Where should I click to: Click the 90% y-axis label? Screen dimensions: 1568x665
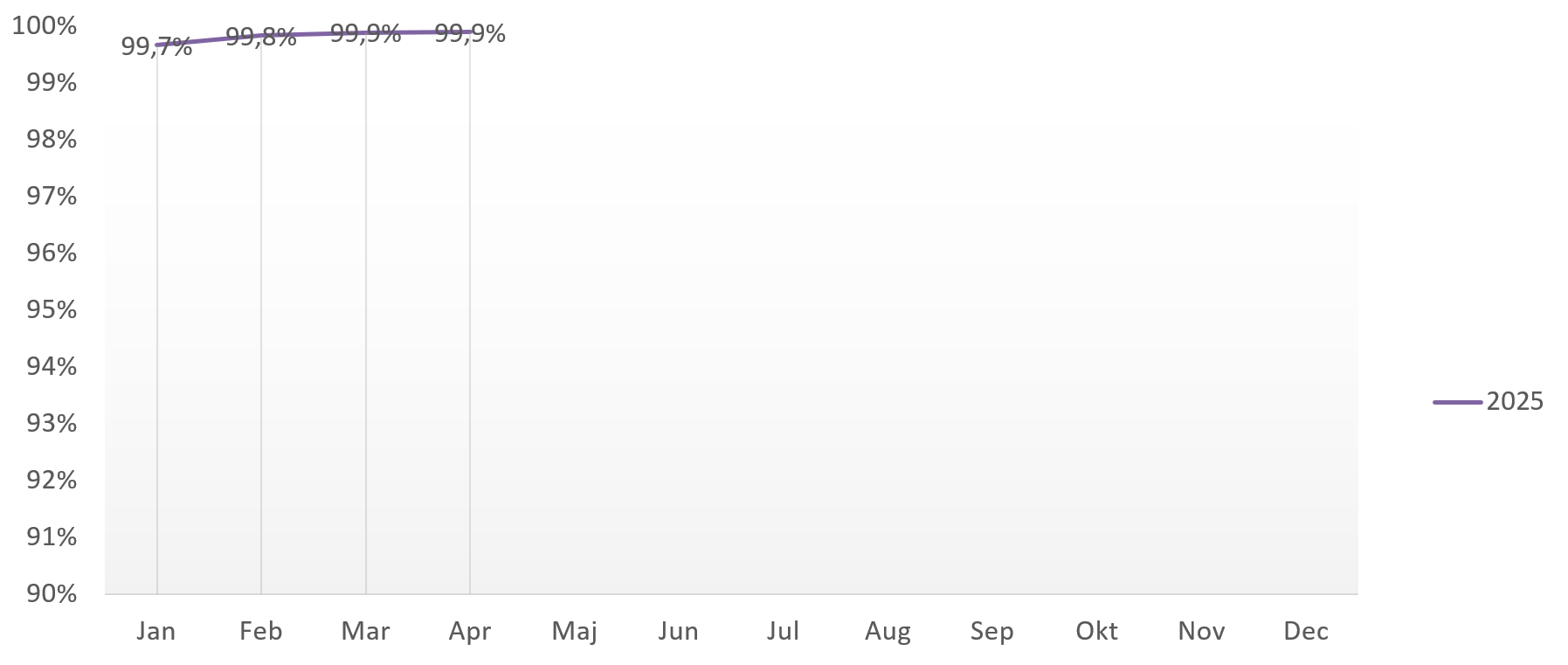coord(52,593)
